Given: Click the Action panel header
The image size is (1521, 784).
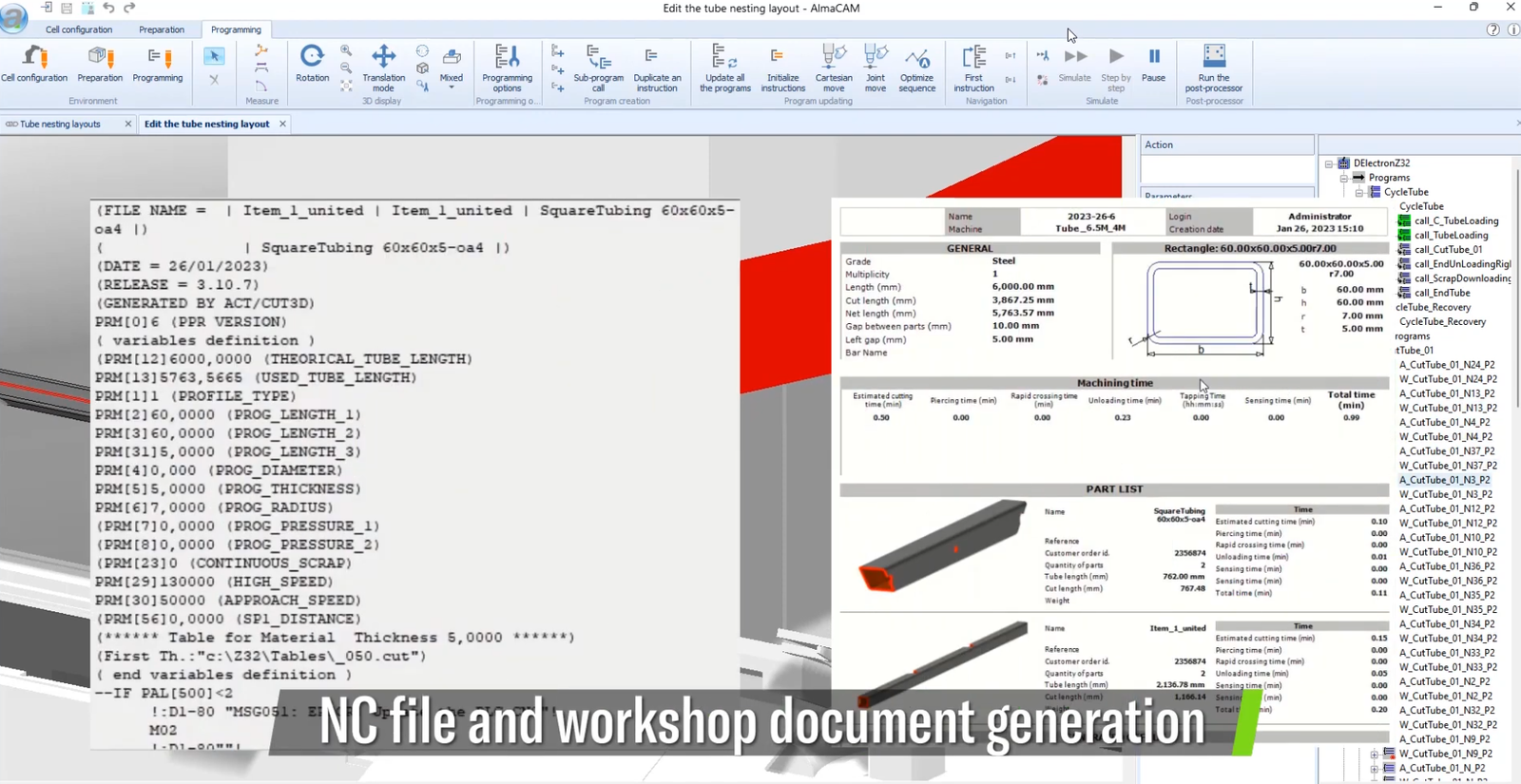Looking at the screenshot, I should (x=1226, y=144).
